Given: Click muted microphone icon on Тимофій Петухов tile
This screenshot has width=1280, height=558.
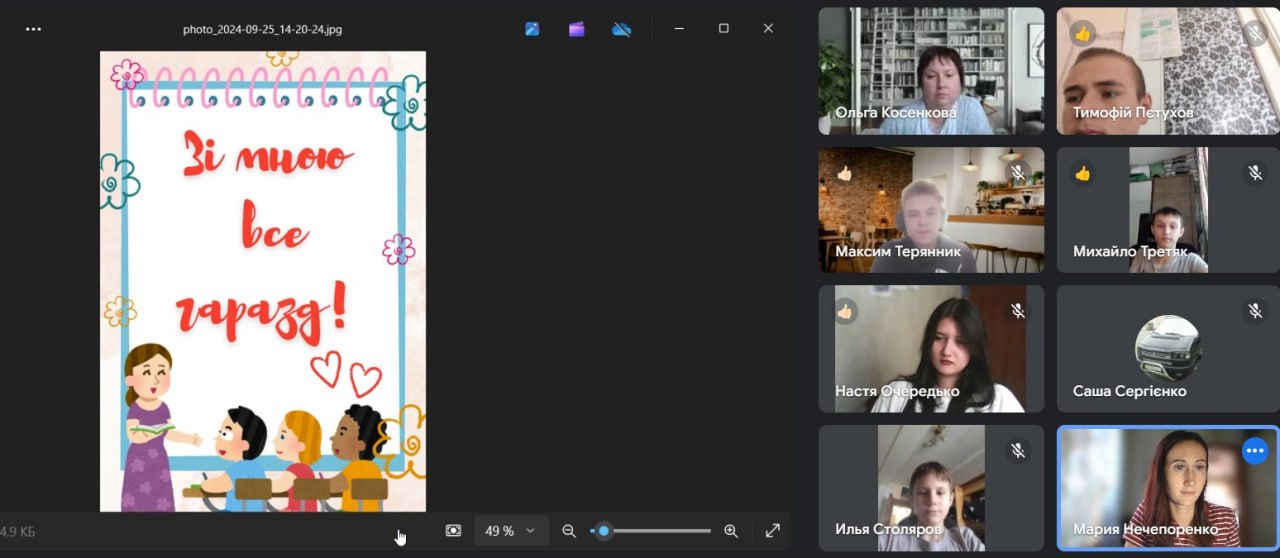Looking at the screenshot, I should click(x=1255, y=33).
